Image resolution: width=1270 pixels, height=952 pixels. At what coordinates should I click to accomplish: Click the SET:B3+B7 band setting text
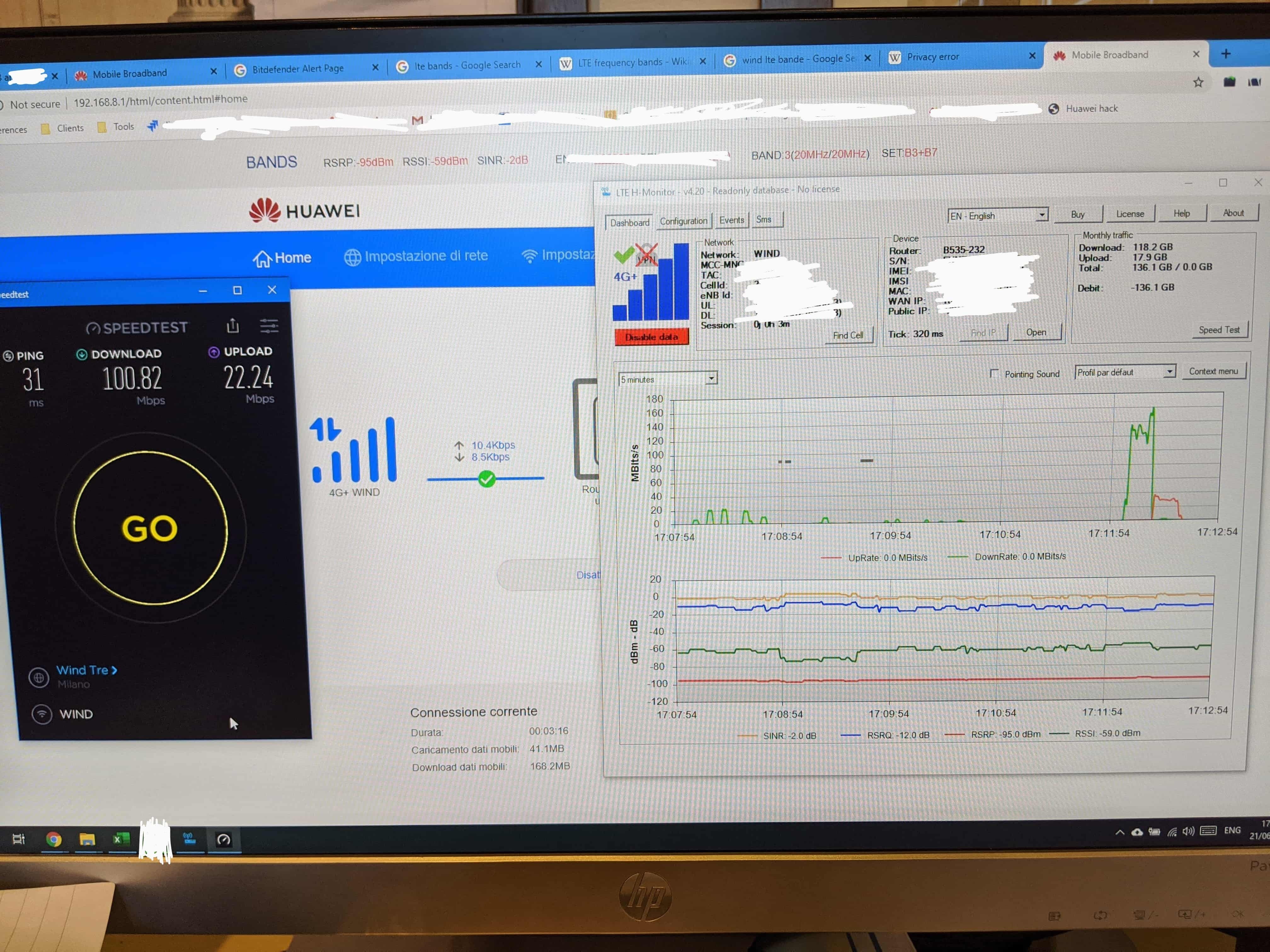909,153
